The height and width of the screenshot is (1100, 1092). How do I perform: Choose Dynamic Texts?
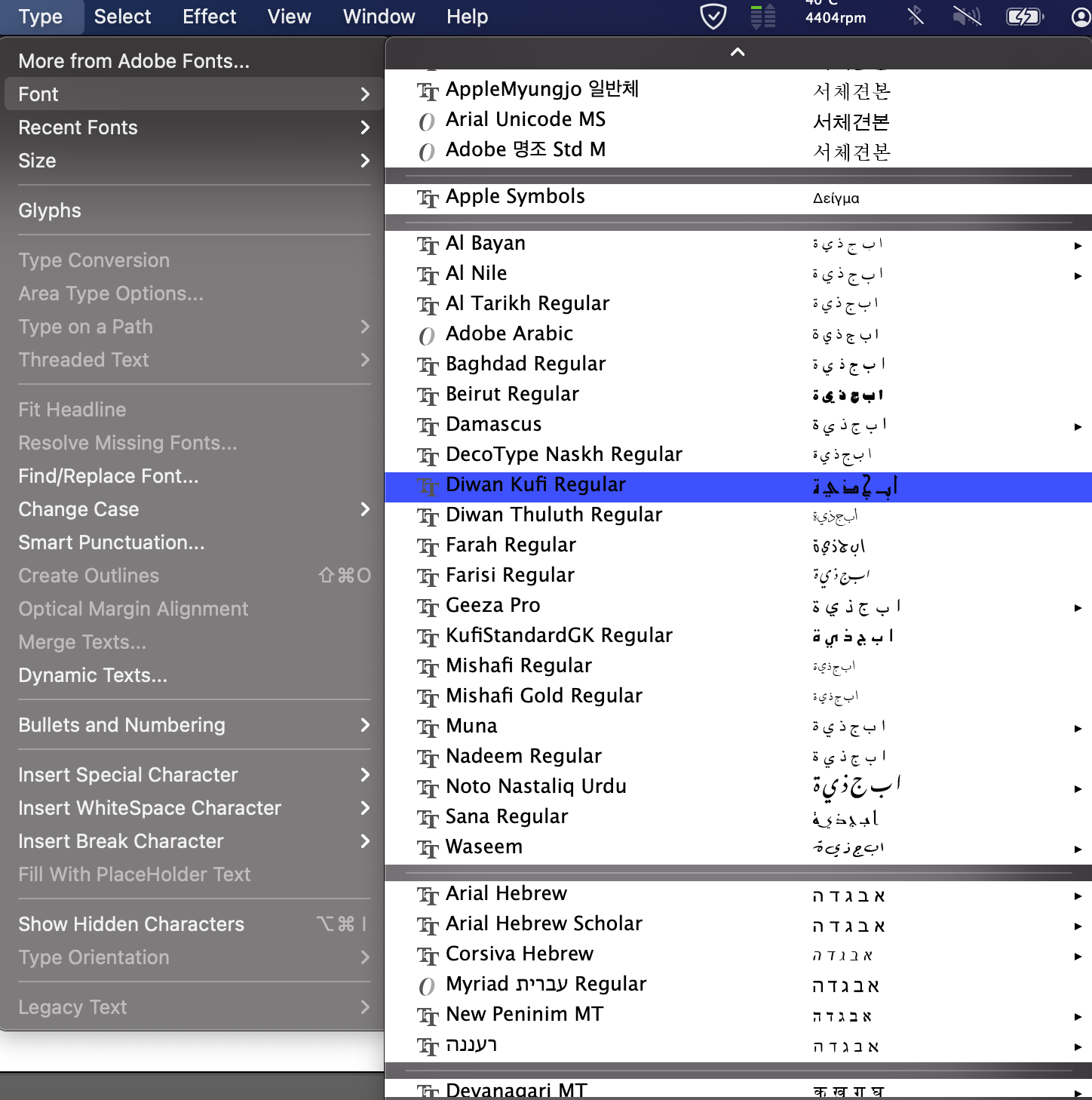point(193,675)
